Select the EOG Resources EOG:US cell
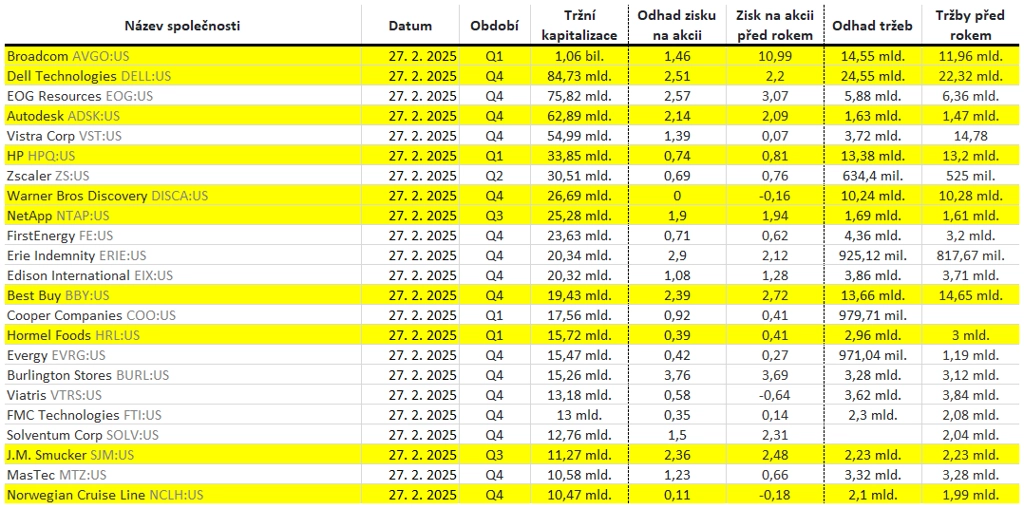1024x509 pixels. [182, 96]
